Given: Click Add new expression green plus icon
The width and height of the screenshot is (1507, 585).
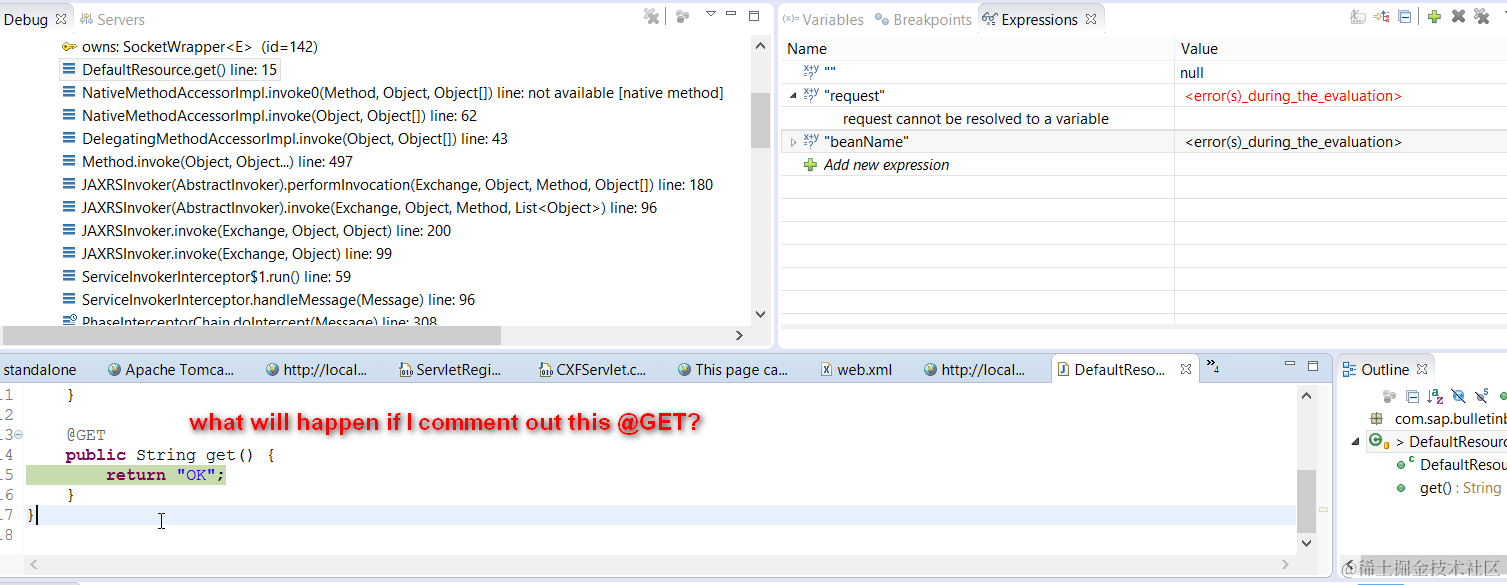Looking at the screenshot, I should (1434, 16).
